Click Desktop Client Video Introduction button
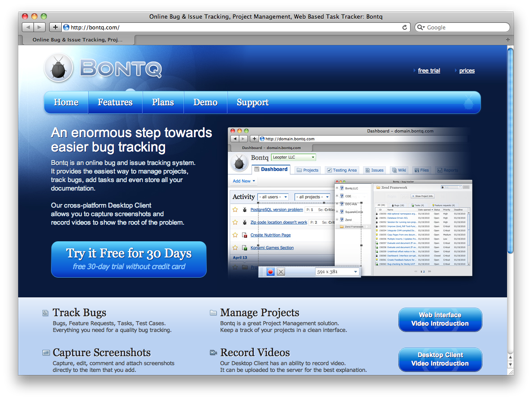This screenshot has height=400, width=532. pos(440,359)
